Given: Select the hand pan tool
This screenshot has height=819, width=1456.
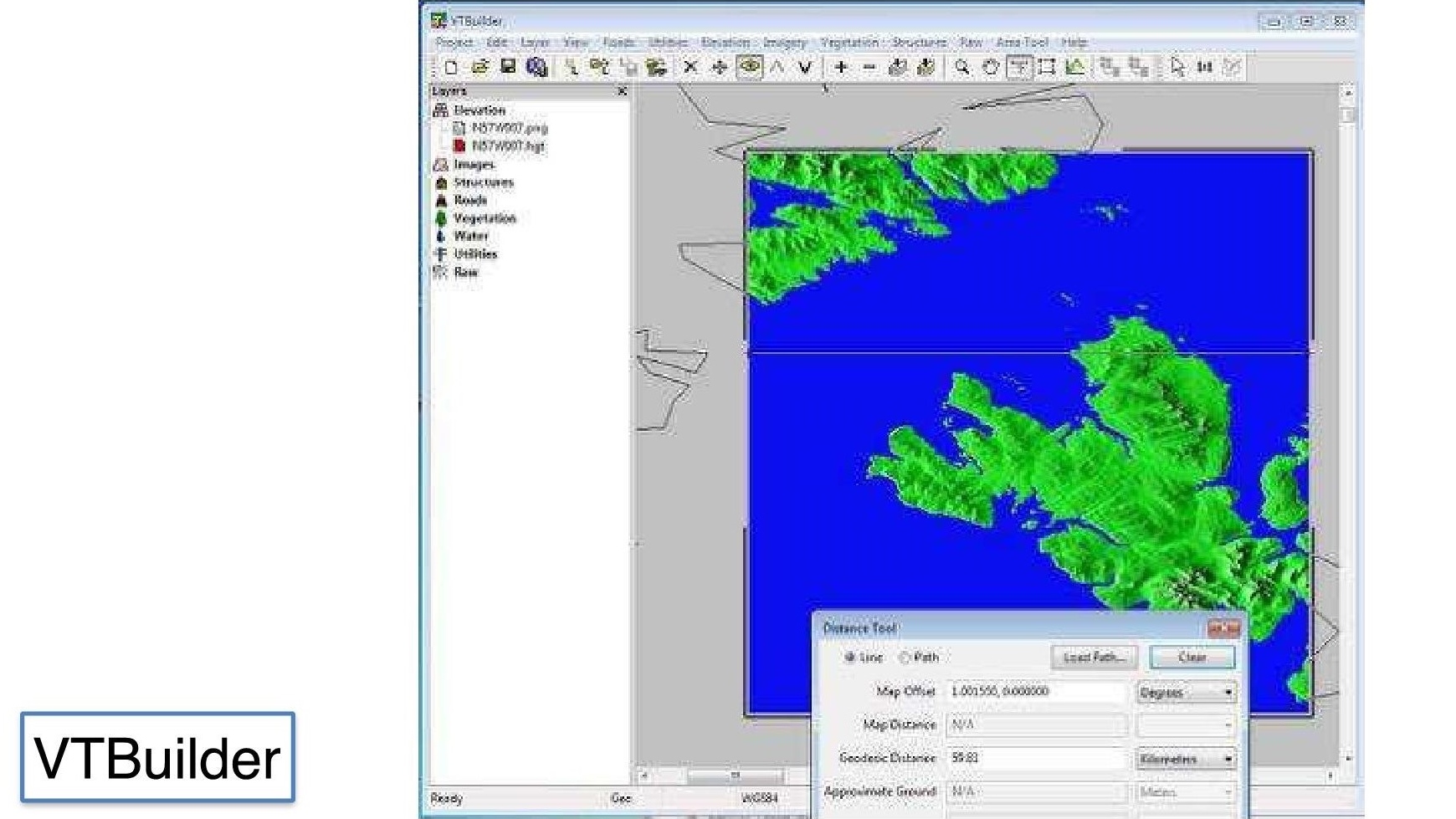Looking at the screenshot, I should (991, 67).
